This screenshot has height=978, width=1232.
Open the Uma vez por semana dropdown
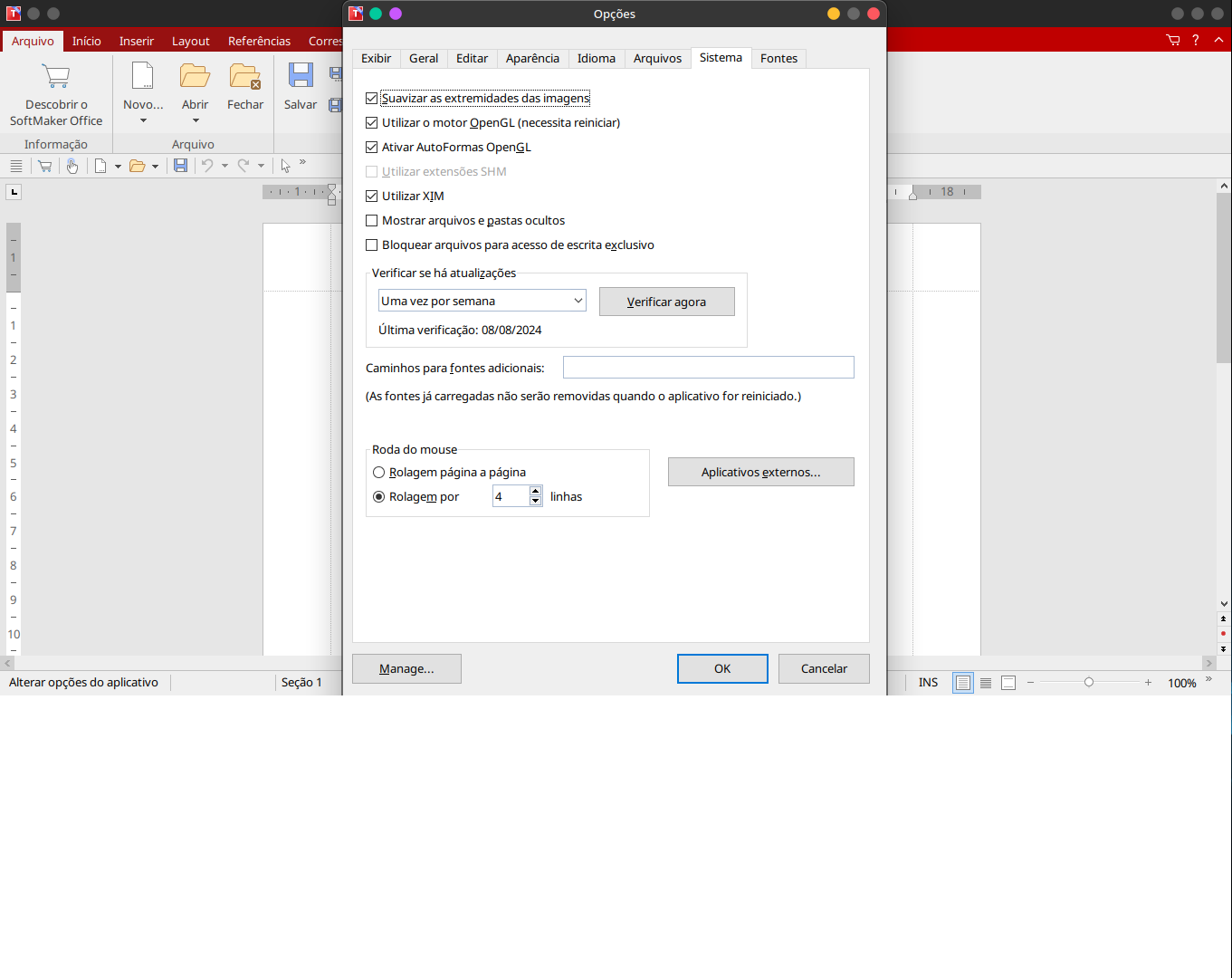tap(482, 302)
